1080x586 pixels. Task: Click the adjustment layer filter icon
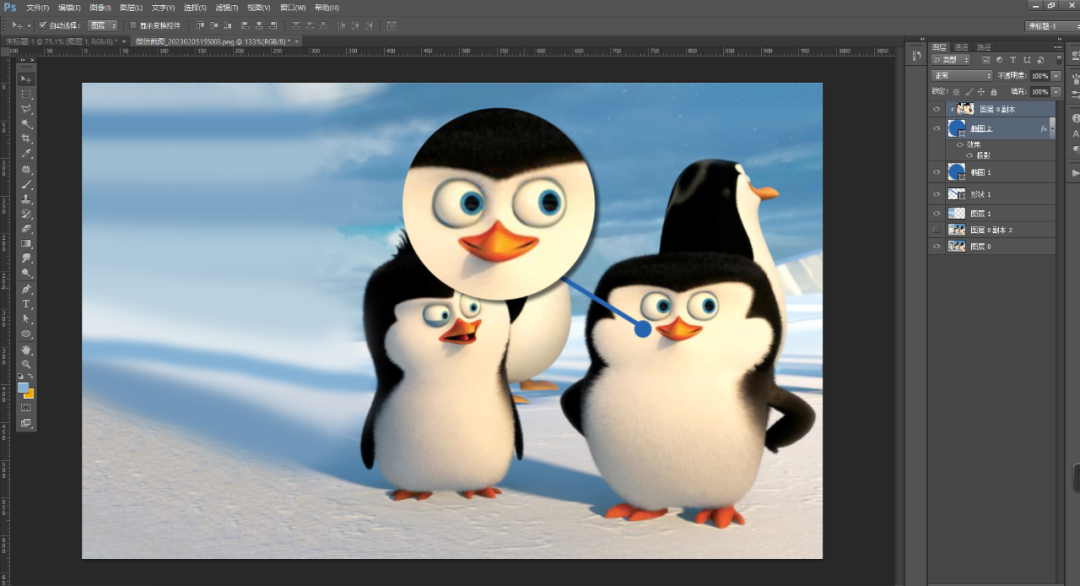[x=999, y=61]
